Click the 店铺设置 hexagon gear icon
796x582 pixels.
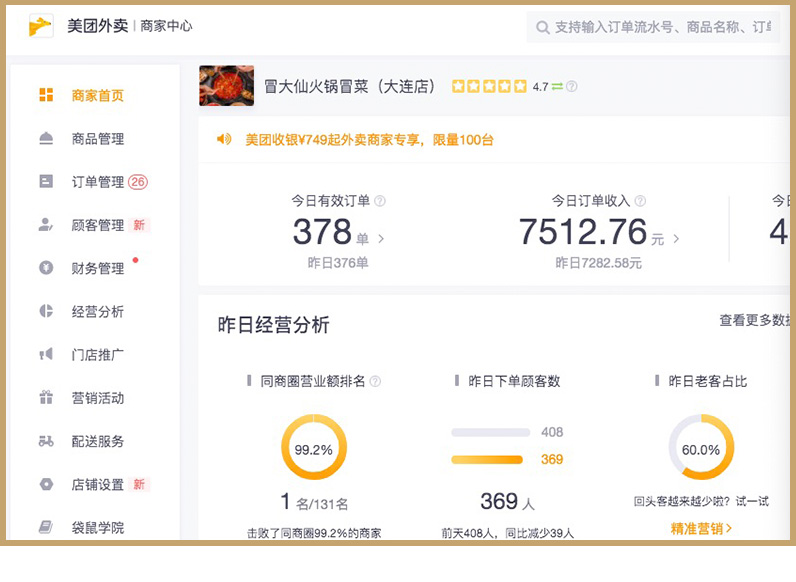click(46, 484)
